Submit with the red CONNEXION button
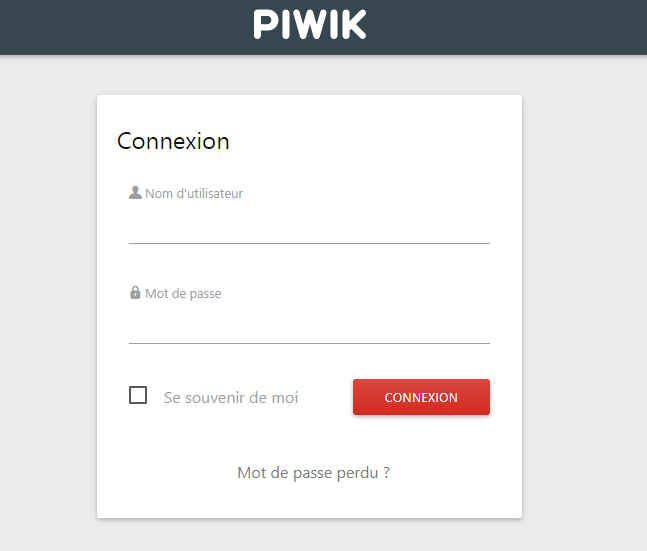This screenshot has height=551, width=647. [421, 397]
